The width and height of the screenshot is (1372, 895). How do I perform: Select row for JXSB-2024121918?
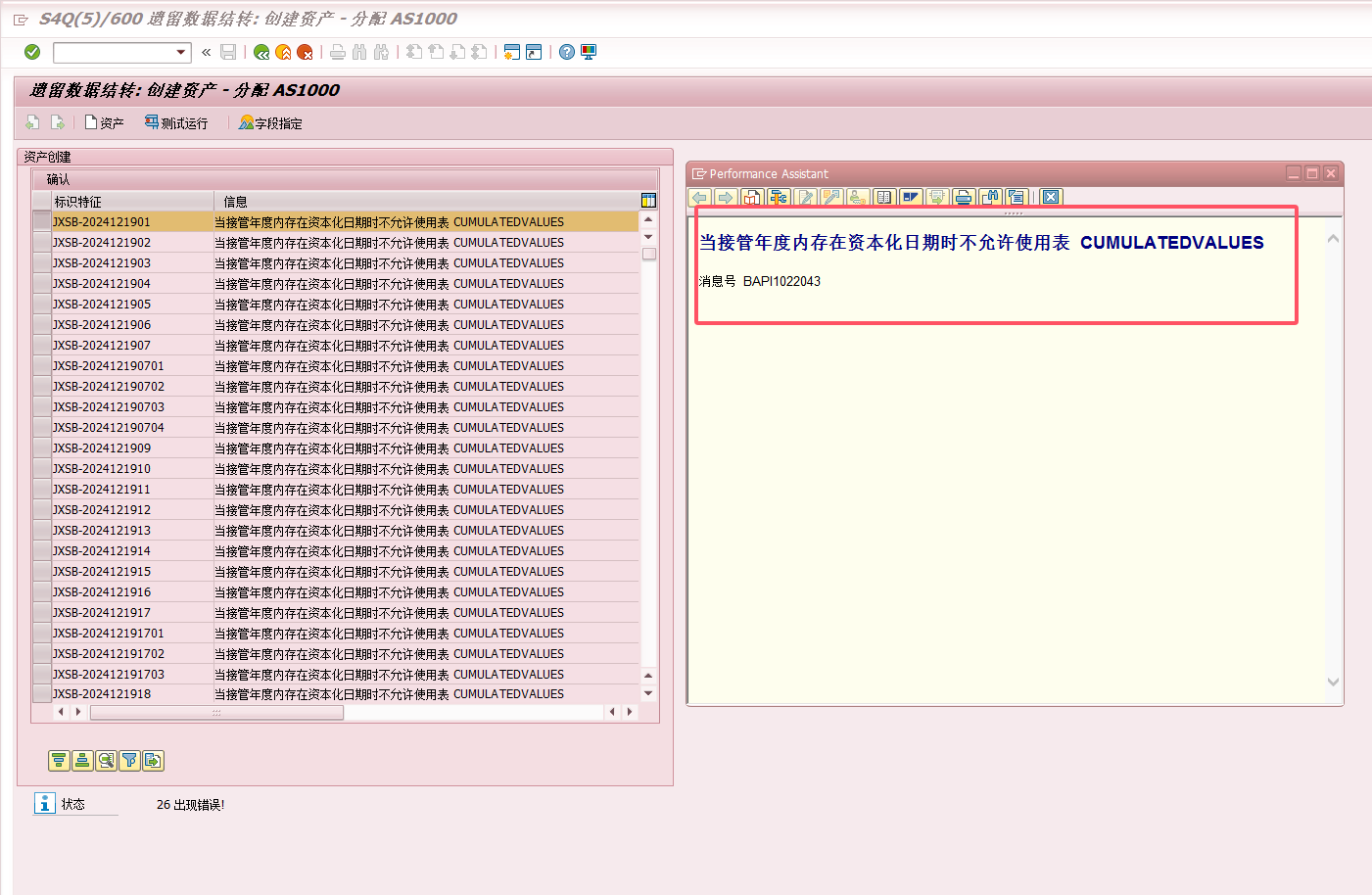(x=41, y=694)
